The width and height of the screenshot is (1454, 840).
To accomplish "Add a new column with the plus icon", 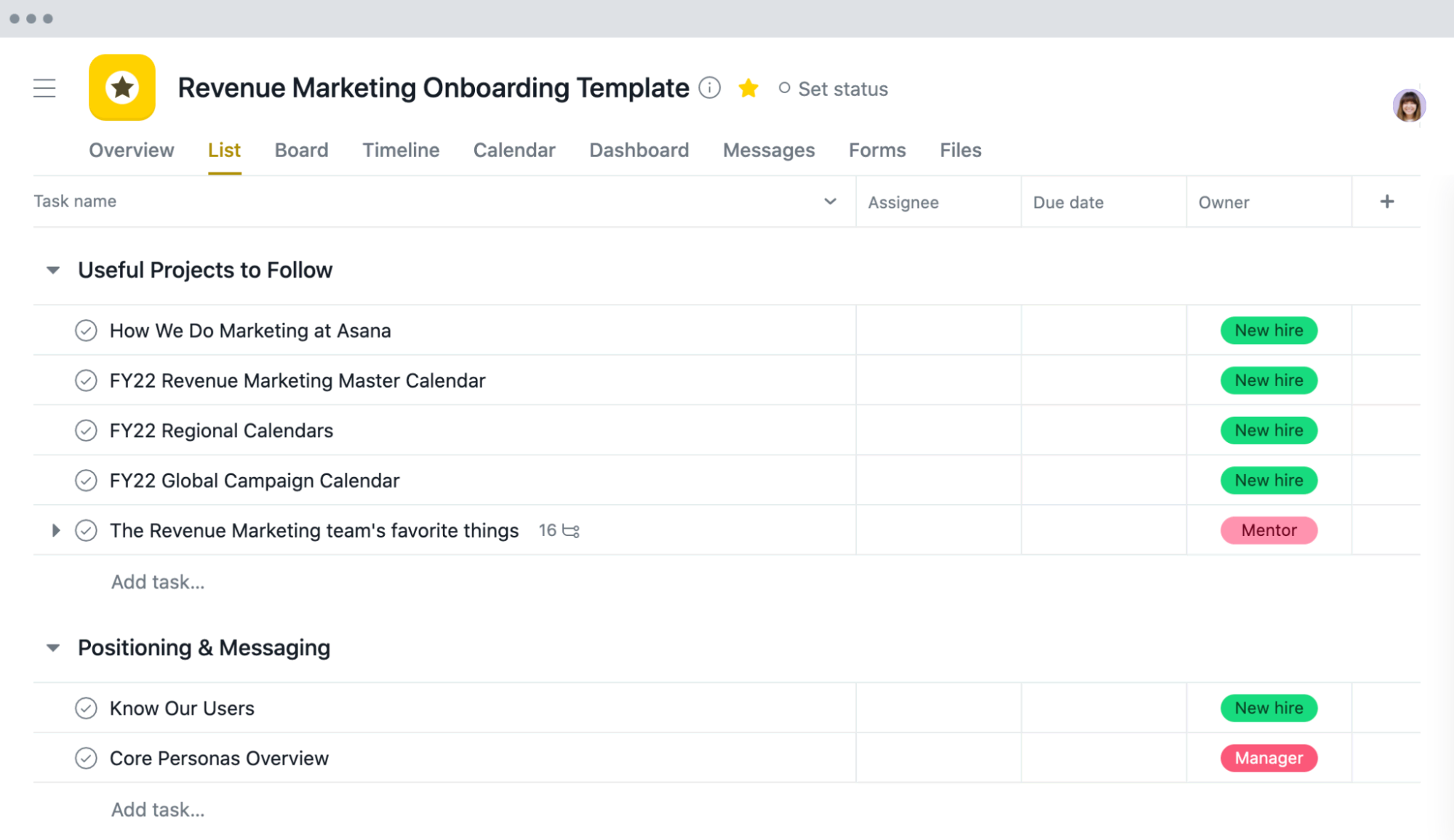I will coord(1388,201).
